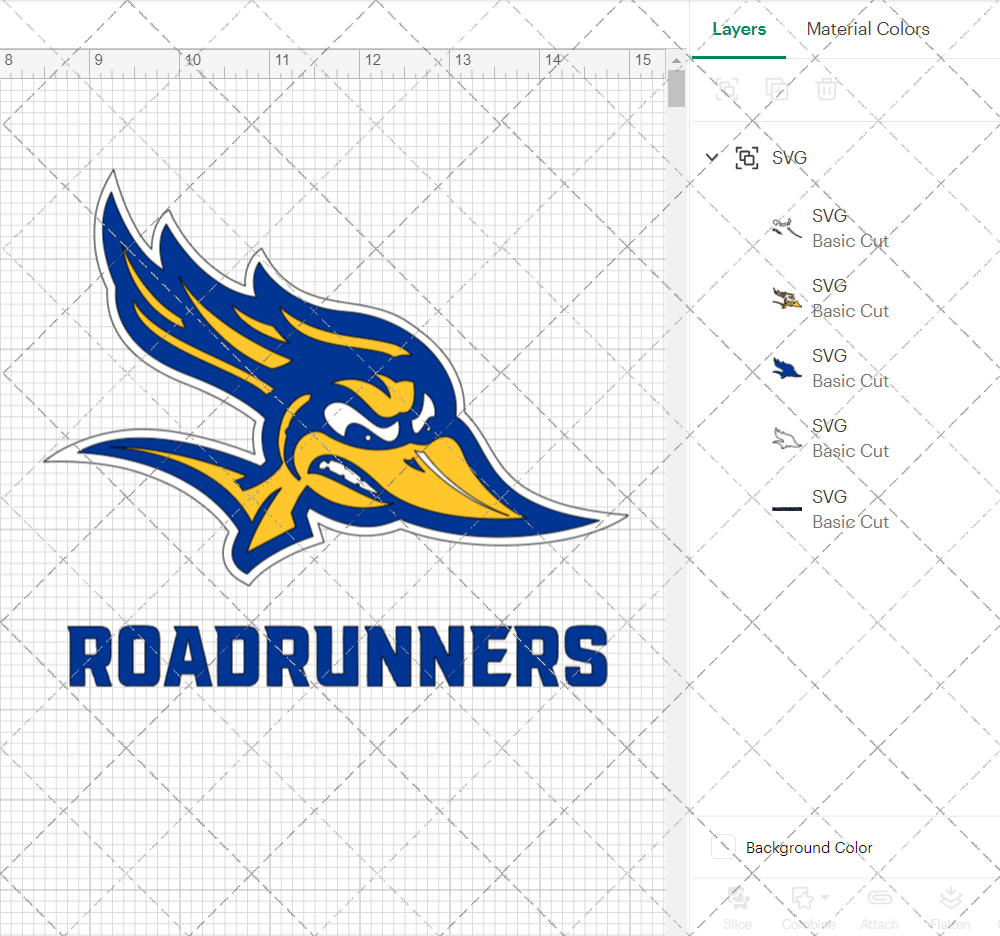Select the ROADRUNNERS text on canvas

click(338, 656)
